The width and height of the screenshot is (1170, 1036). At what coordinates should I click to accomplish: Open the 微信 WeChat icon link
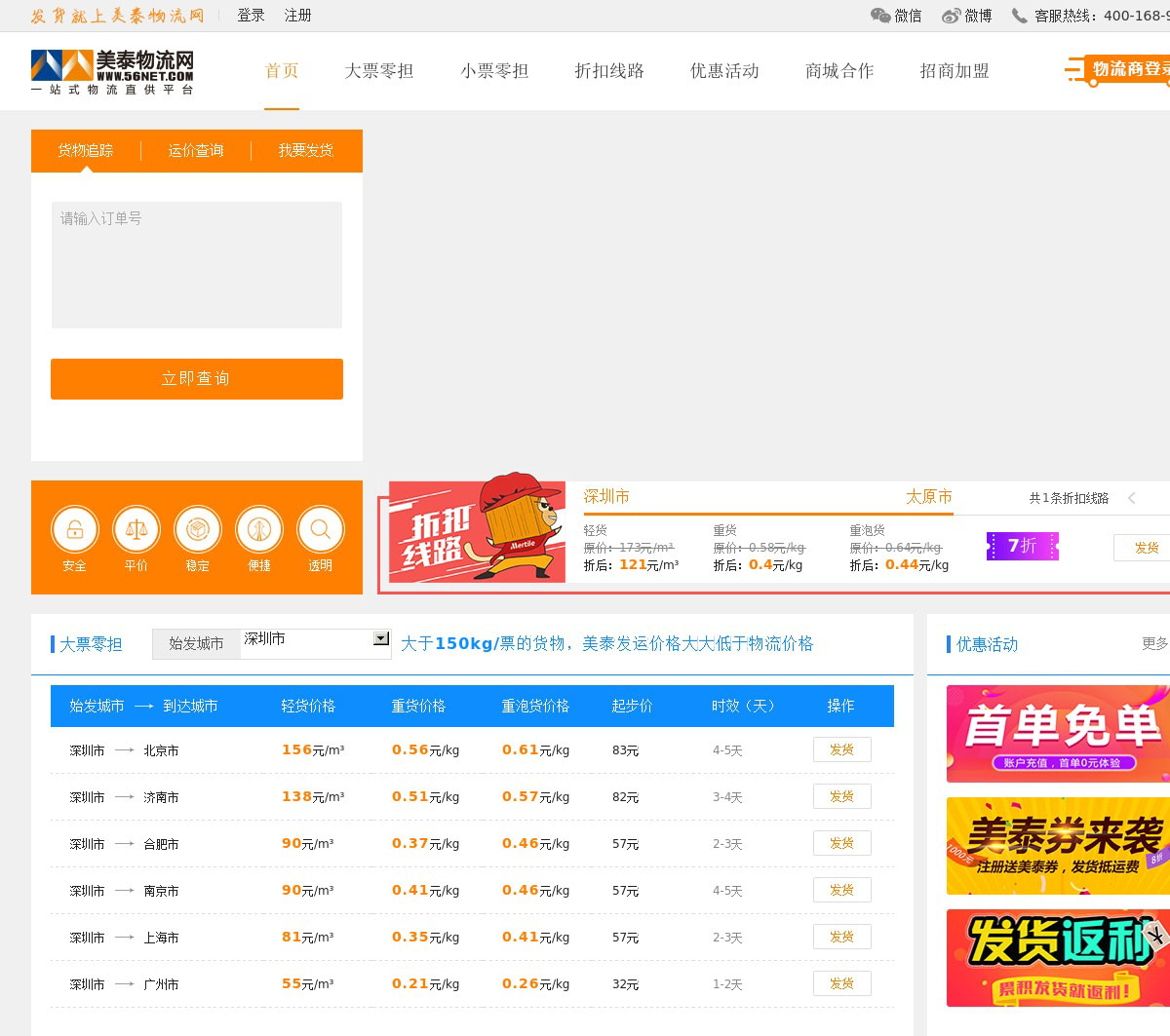[880, 16]
